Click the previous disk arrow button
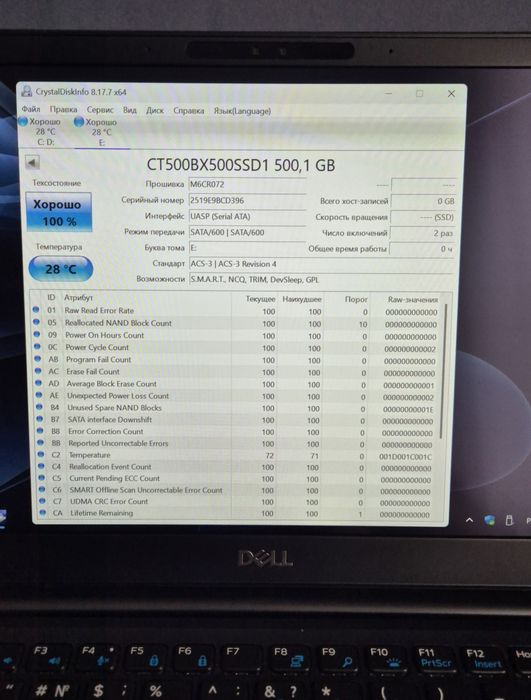Screen dimensions: 531x700 click(x=32, y=162)
